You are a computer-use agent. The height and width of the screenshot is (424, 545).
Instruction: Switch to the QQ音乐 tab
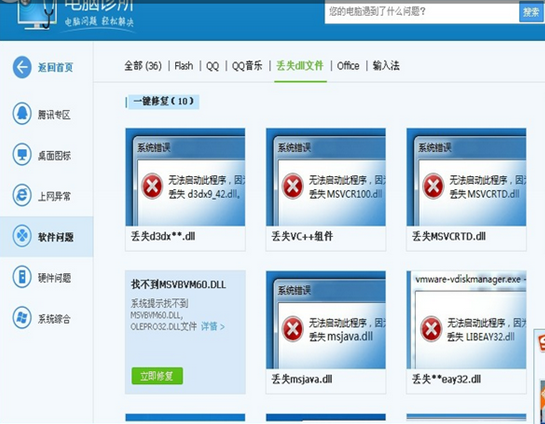(x=247, y=65)
